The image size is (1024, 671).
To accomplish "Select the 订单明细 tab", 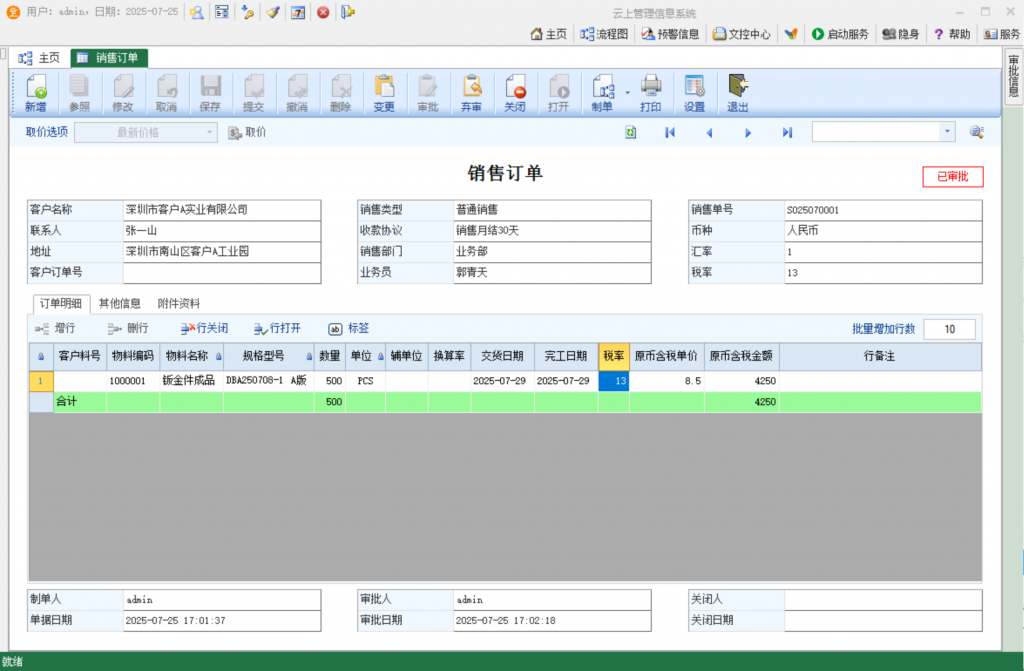I will tap(61, 303).
